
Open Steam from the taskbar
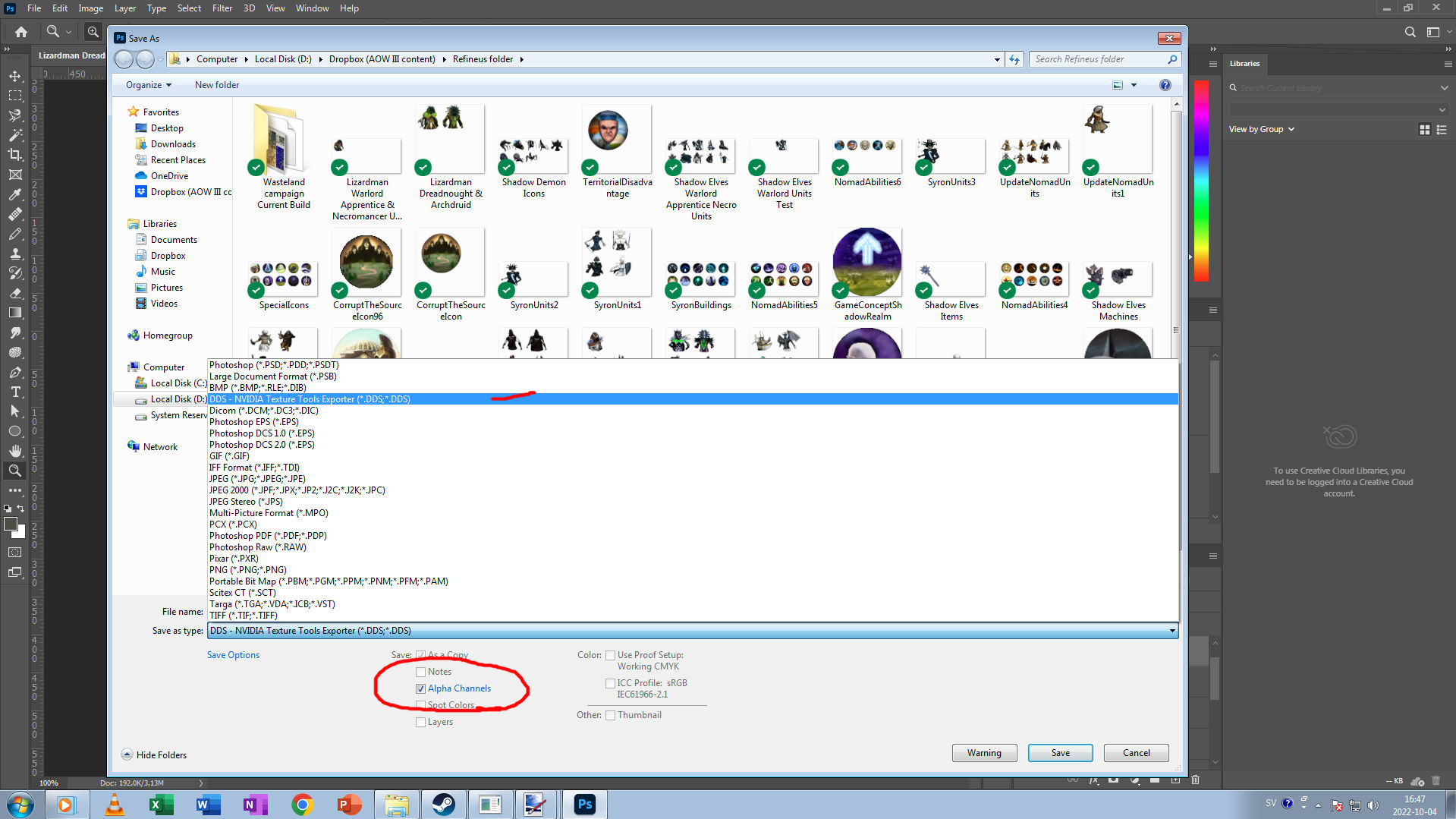(443, 805)
